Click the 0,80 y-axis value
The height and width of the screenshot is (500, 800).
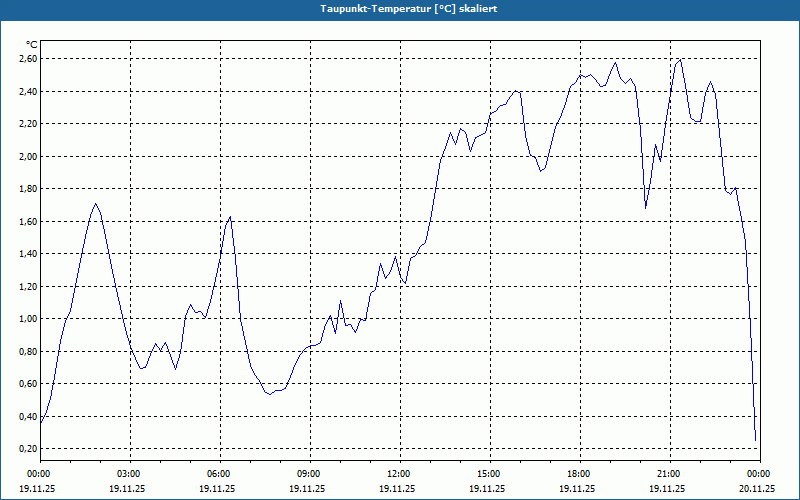(x=30, y=352)
